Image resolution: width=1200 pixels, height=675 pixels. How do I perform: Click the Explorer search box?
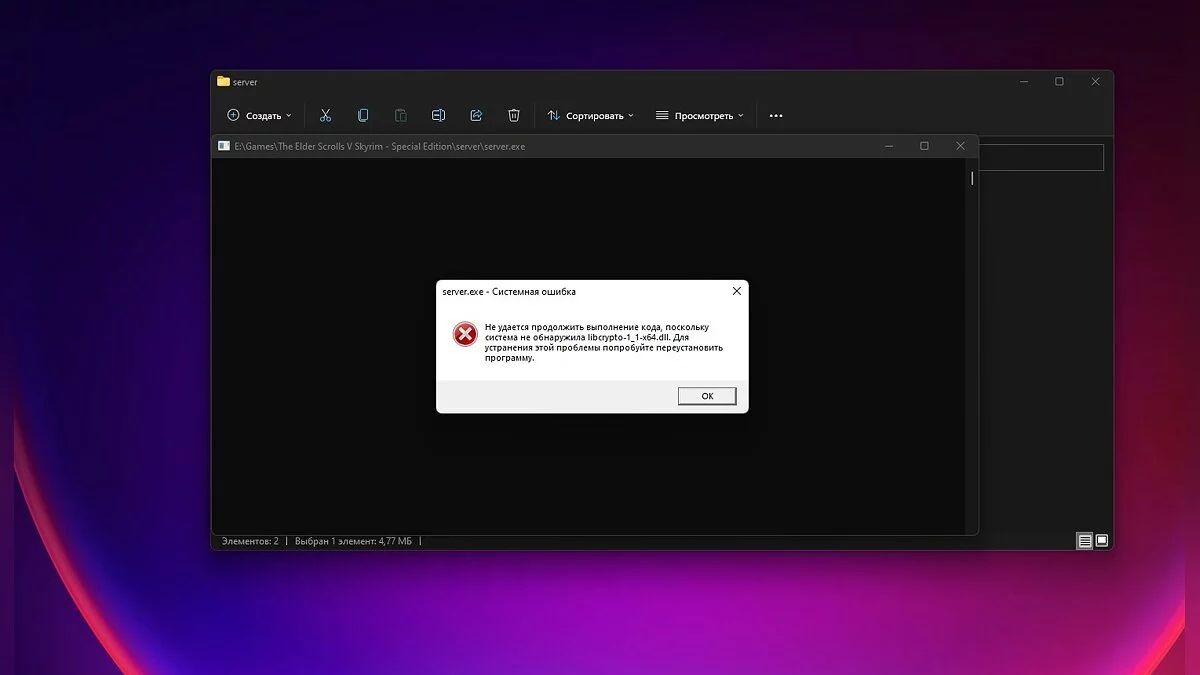coord(1040,157)
